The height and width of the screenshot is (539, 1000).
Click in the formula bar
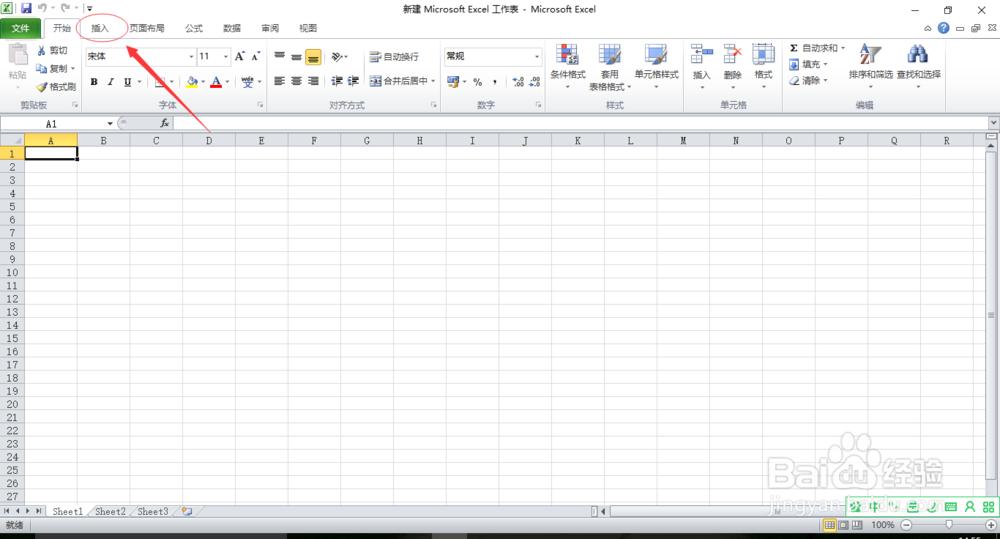click(580, 123)
